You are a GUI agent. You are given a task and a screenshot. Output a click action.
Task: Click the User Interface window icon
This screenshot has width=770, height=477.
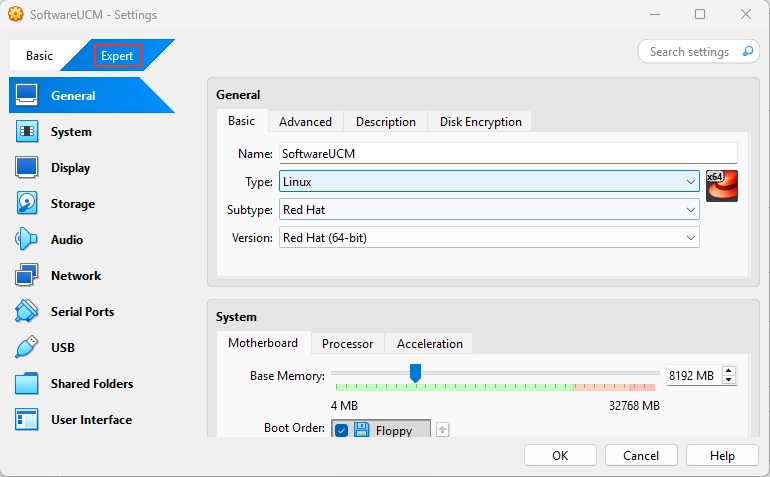point(27,420)
